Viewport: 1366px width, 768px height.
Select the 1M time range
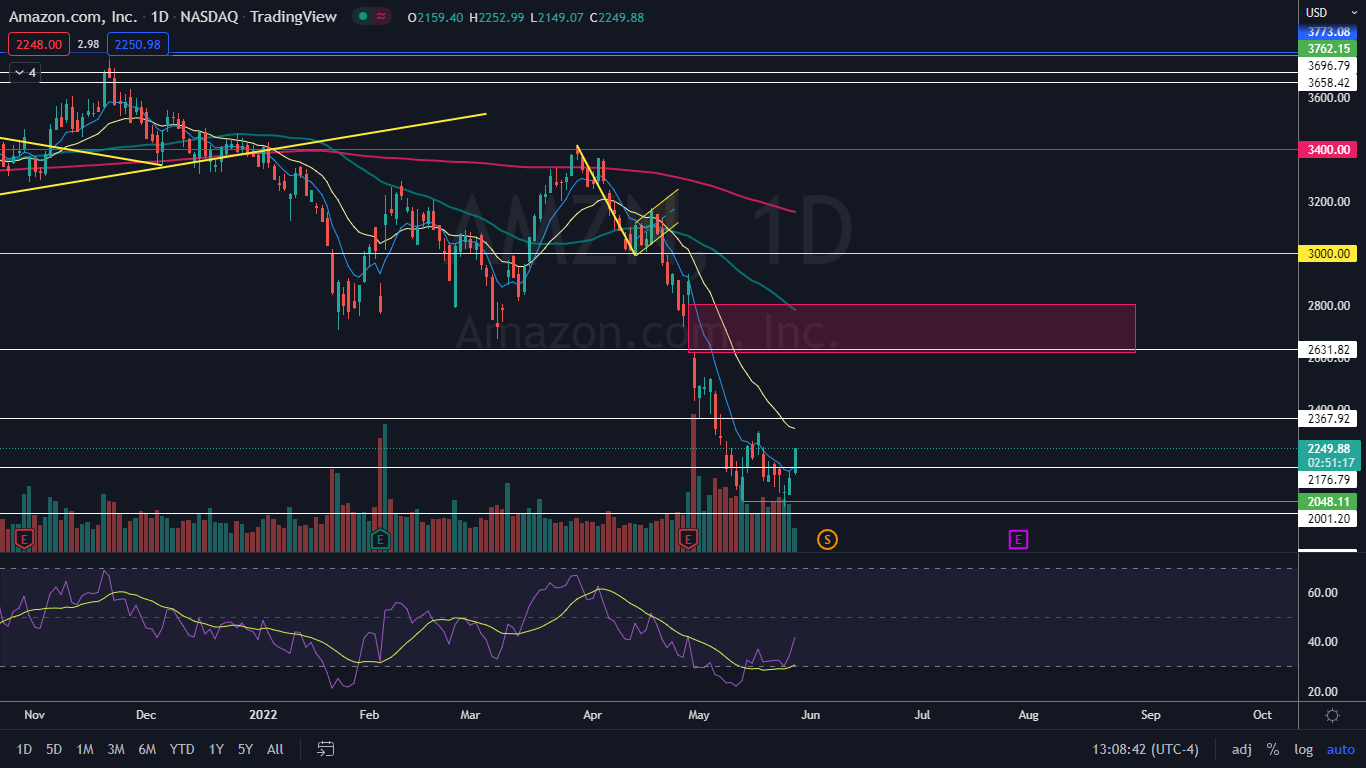(85, 749)
